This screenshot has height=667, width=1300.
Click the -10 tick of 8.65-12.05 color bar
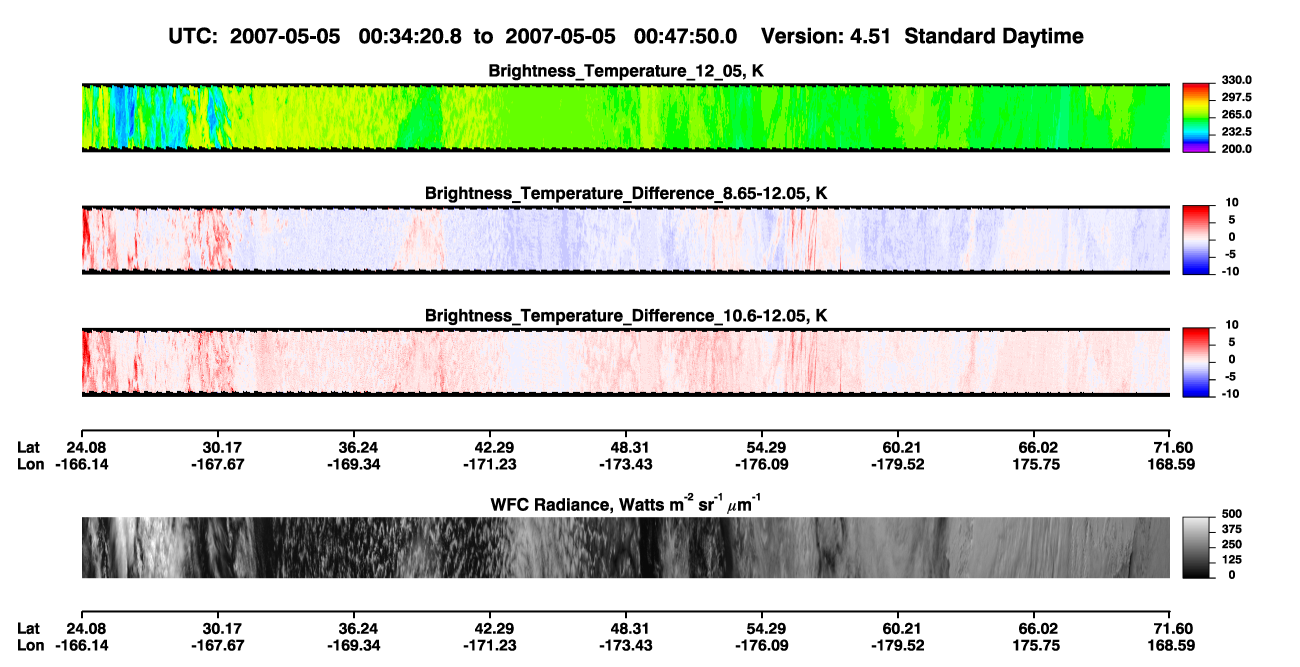pos(1230,270)
